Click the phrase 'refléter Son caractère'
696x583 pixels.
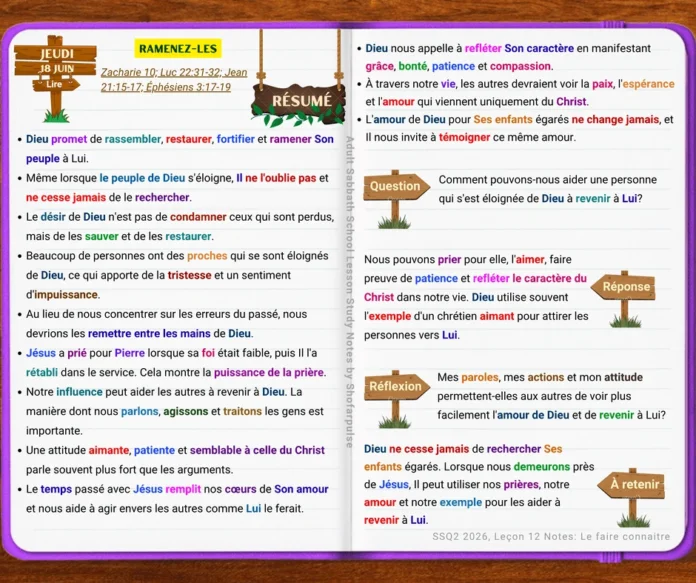coord(519,48)
